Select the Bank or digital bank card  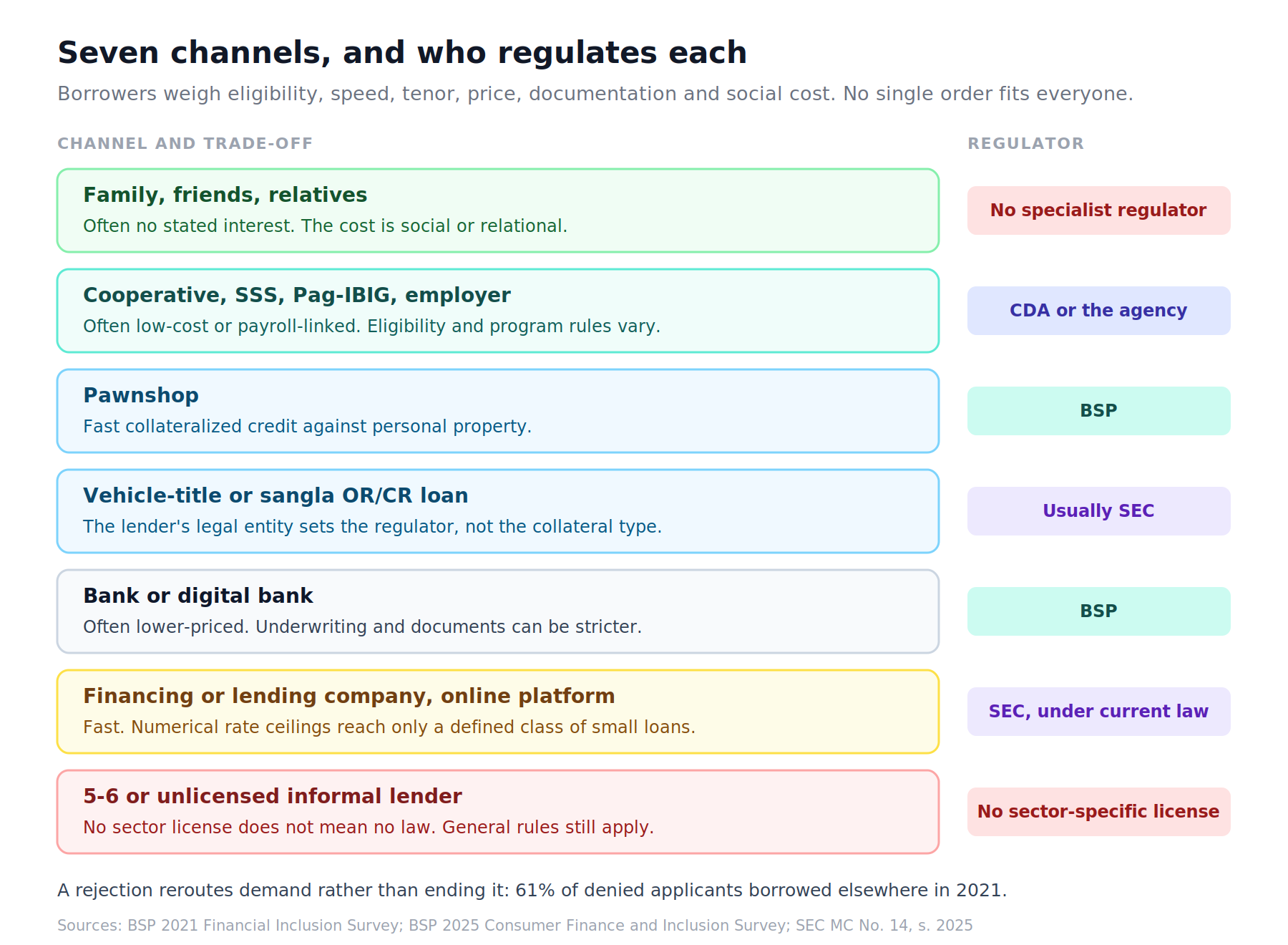[498, 611]
